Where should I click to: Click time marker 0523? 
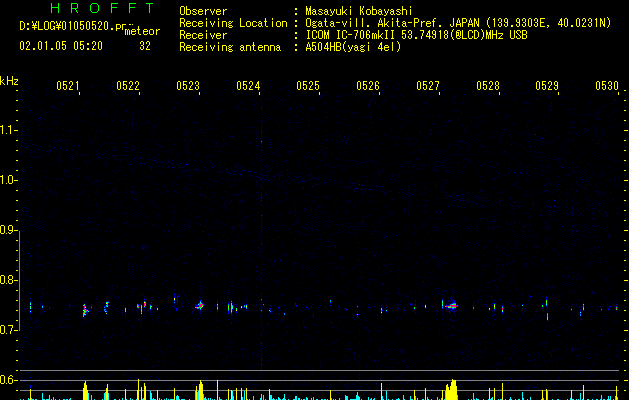pos(188,85)
